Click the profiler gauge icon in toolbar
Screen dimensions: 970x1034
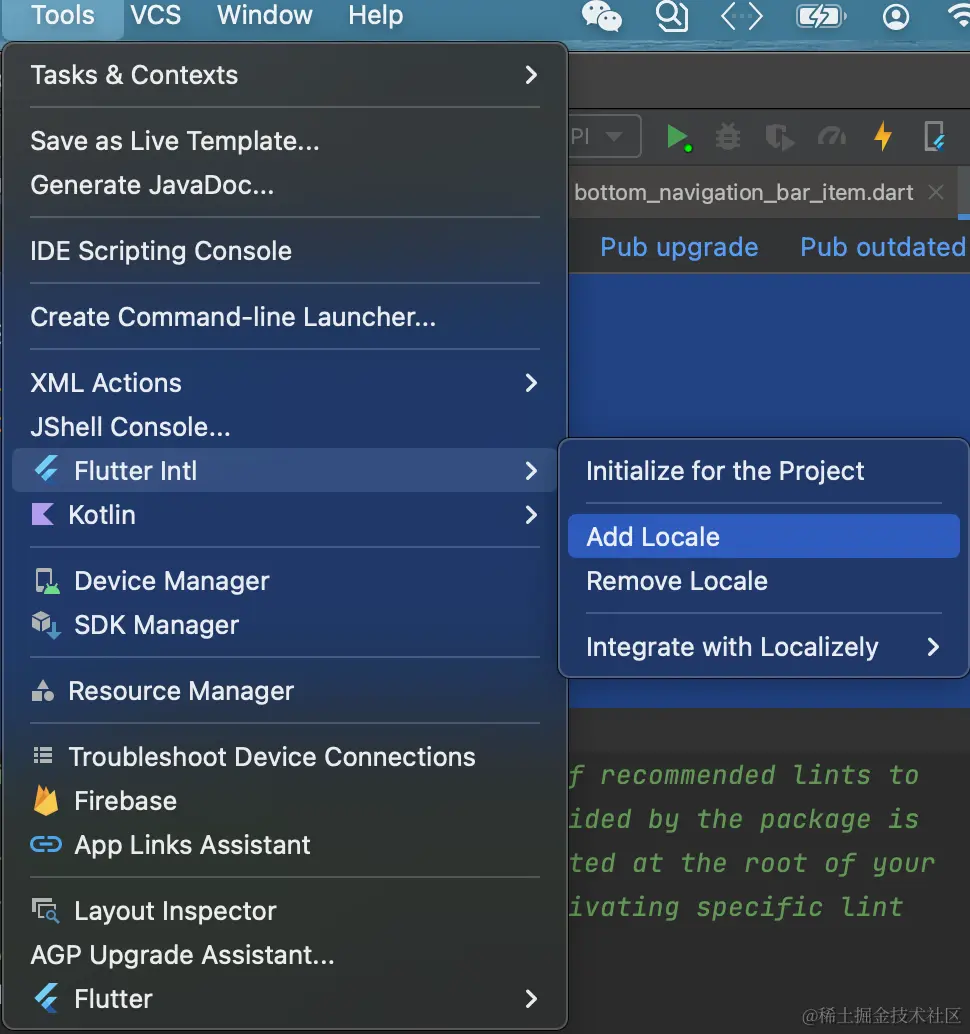click(832, 137)
